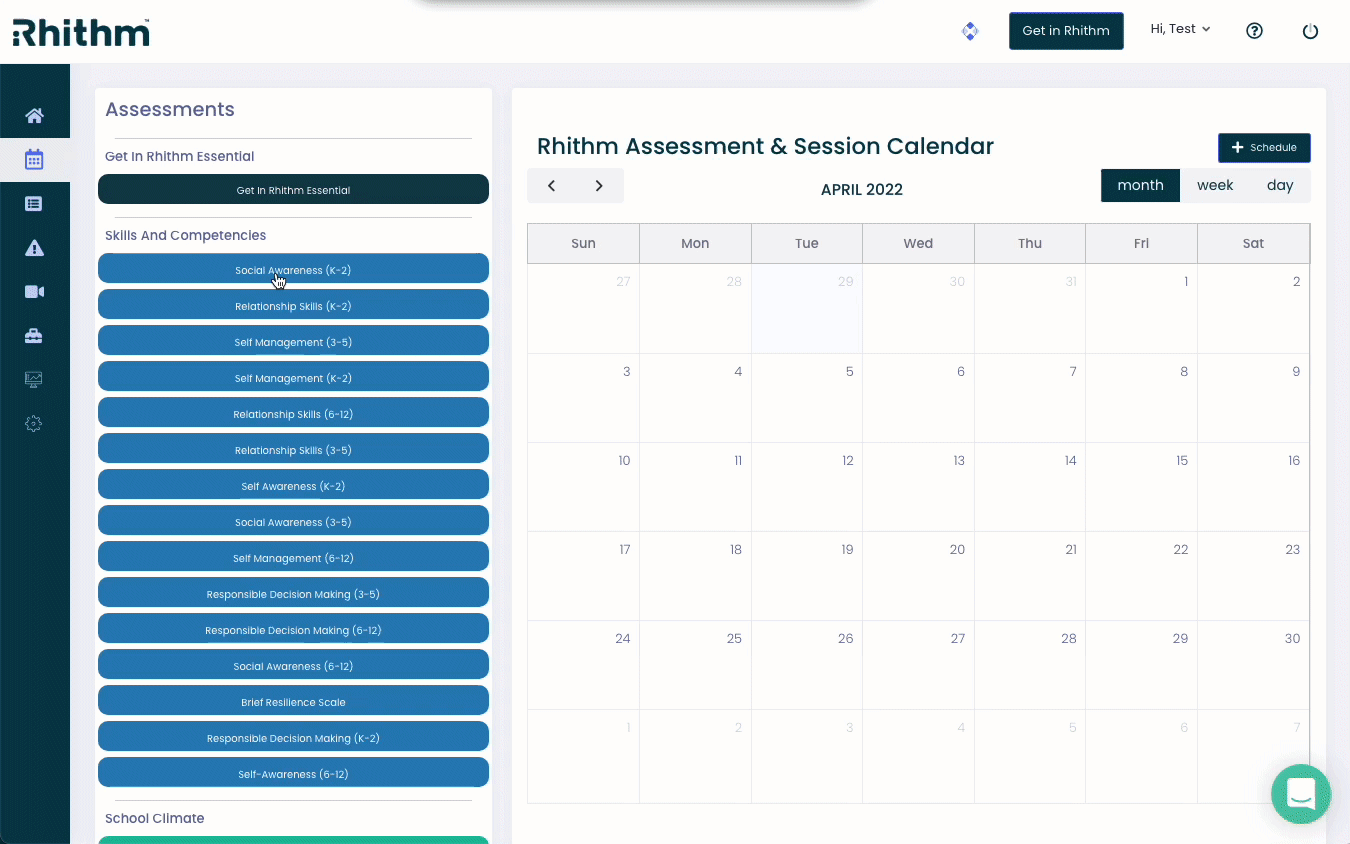Select April 22 on the calendar
1350x844 pixels.
point(1141,576)
